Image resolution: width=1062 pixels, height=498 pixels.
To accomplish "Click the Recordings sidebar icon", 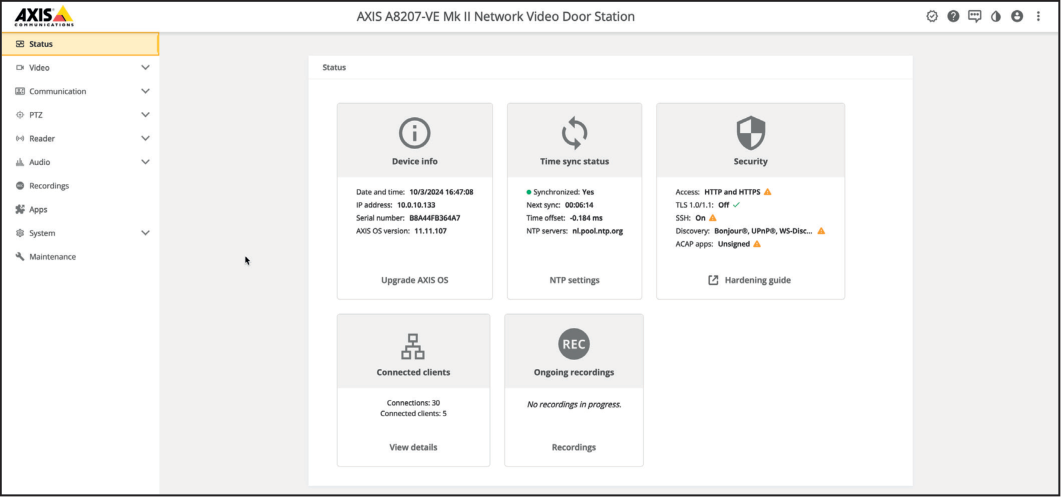I will pos(20,186).
